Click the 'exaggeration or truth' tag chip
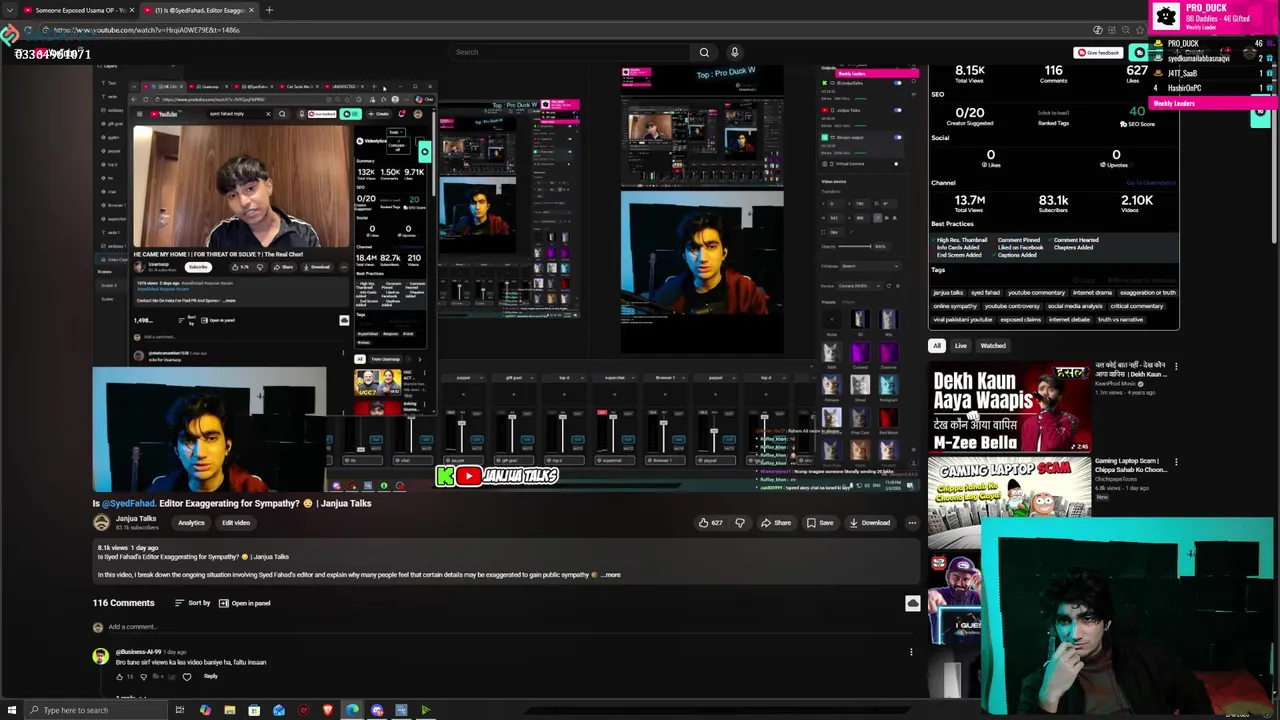The height and width of the screenshot is (720, 1280). pyautogui.click(x=1147, y=293)
